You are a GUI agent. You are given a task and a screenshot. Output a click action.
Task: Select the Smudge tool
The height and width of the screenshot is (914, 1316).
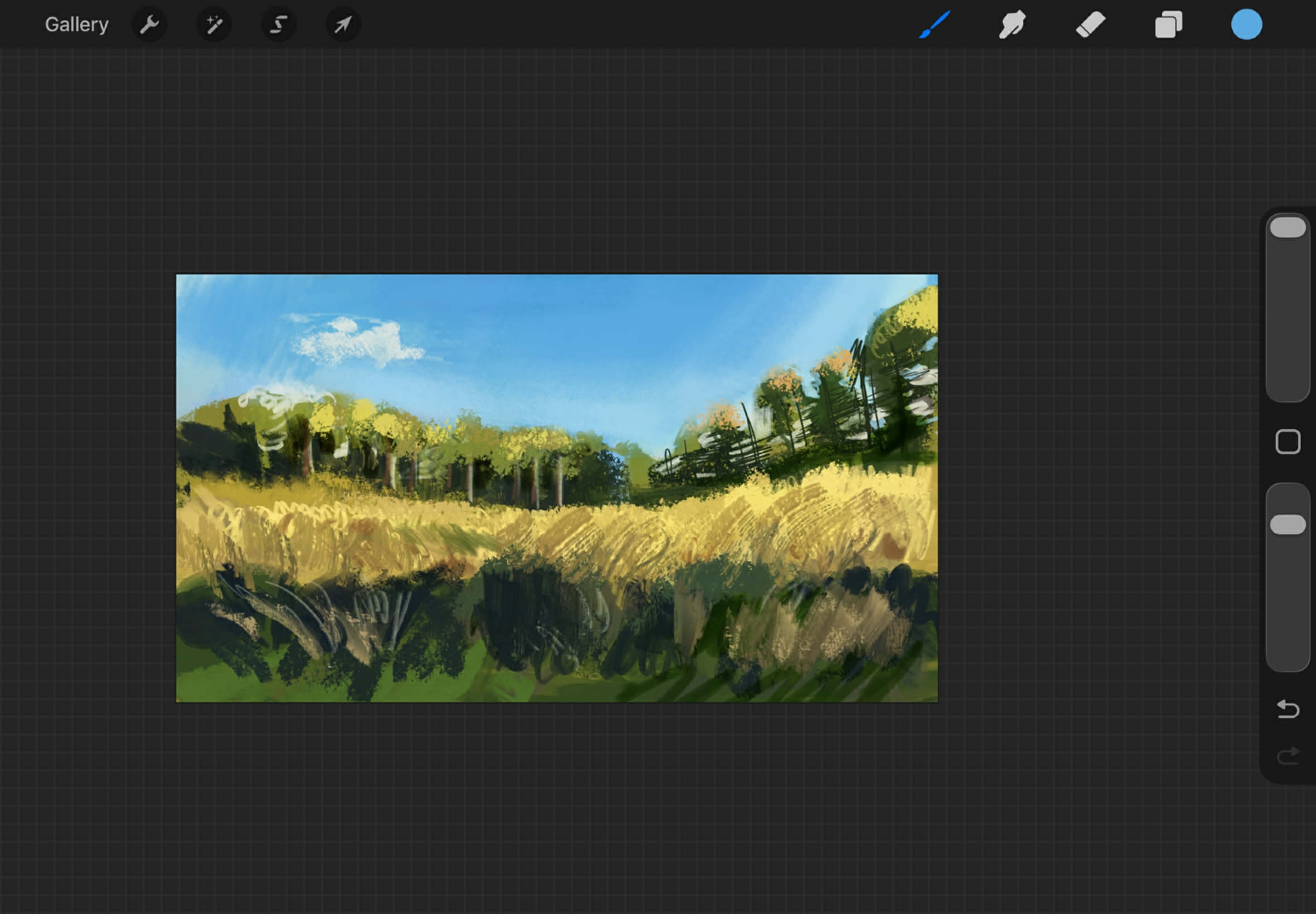[x=1012, y=25]
